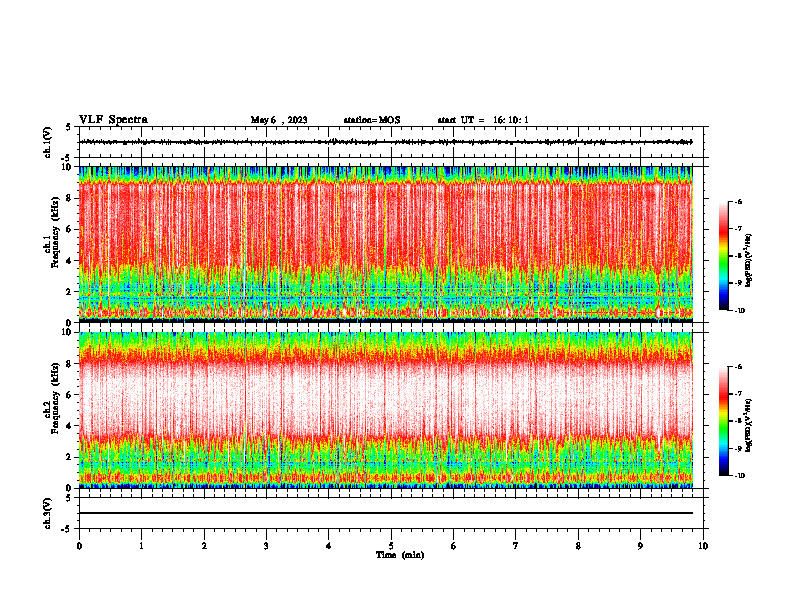Click time axis tick label "10" at the right end

[703, 546]
